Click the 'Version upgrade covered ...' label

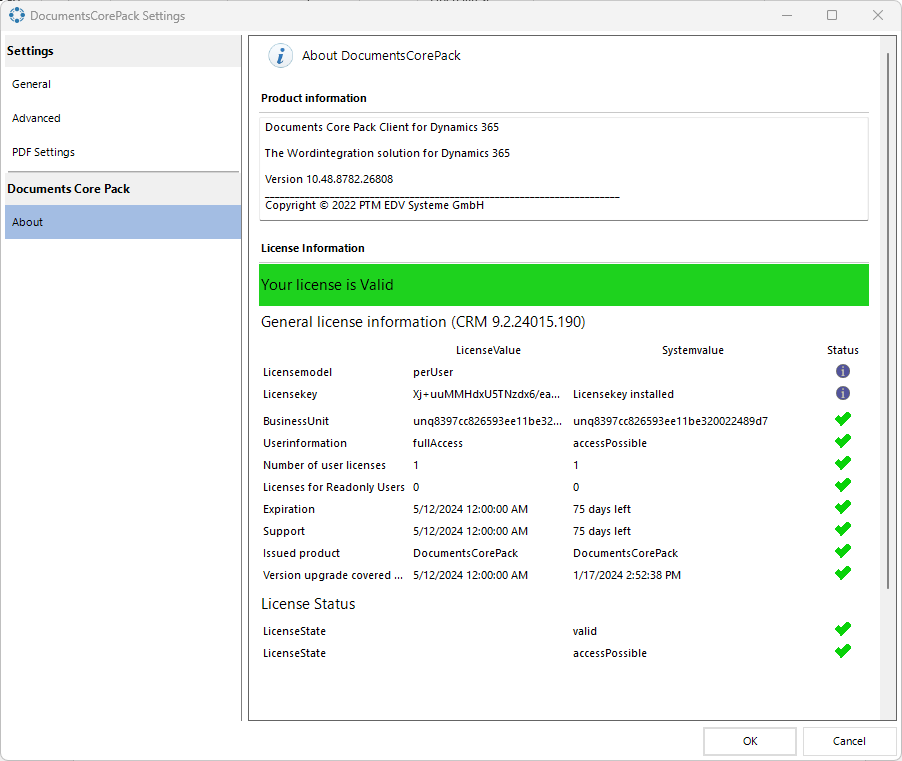click(332, 575)
